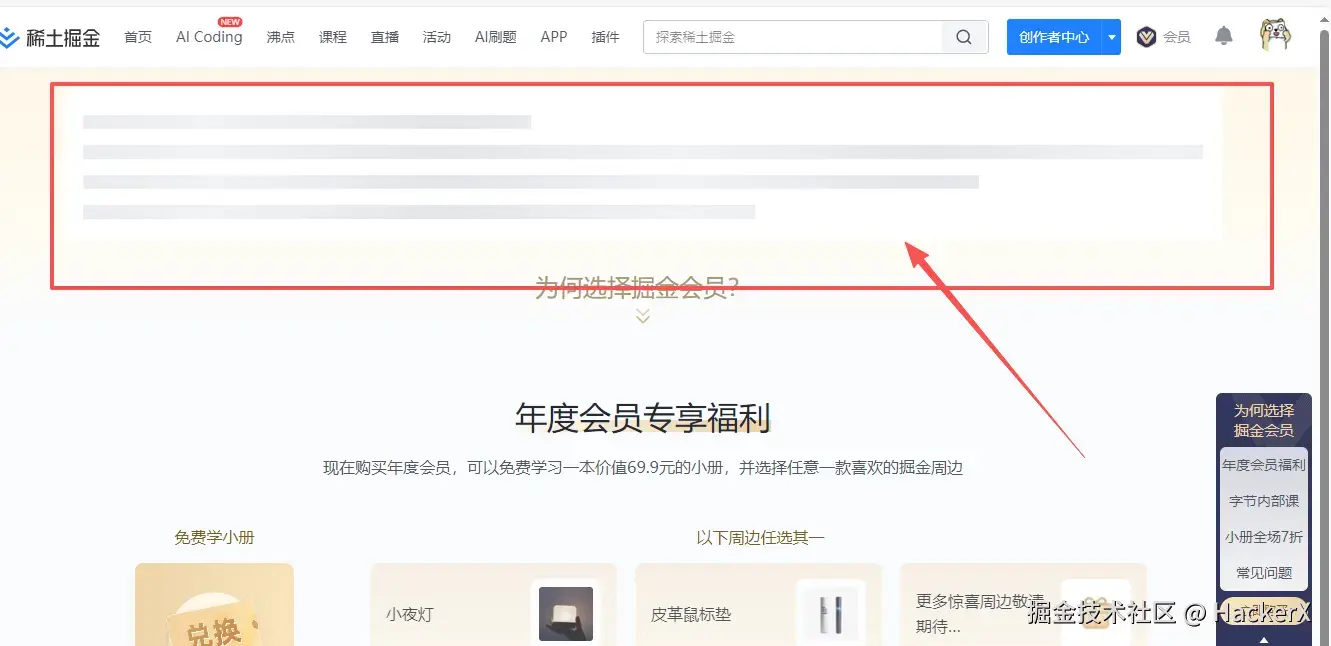Viewport: 1331px width, 646px height.
Task: Click the search magnifier icon
Action: 962,36
